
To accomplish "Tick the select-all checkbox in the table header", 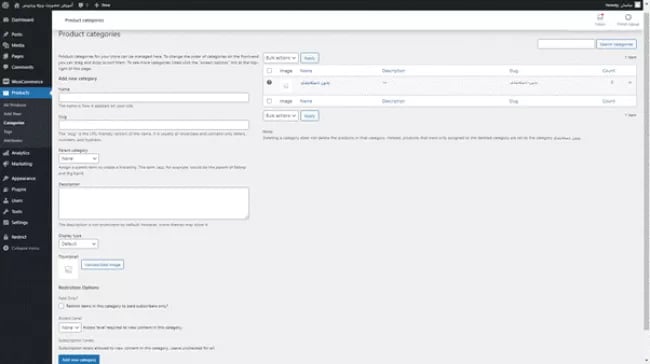I will pyautogui.click(x=269, y=71).
